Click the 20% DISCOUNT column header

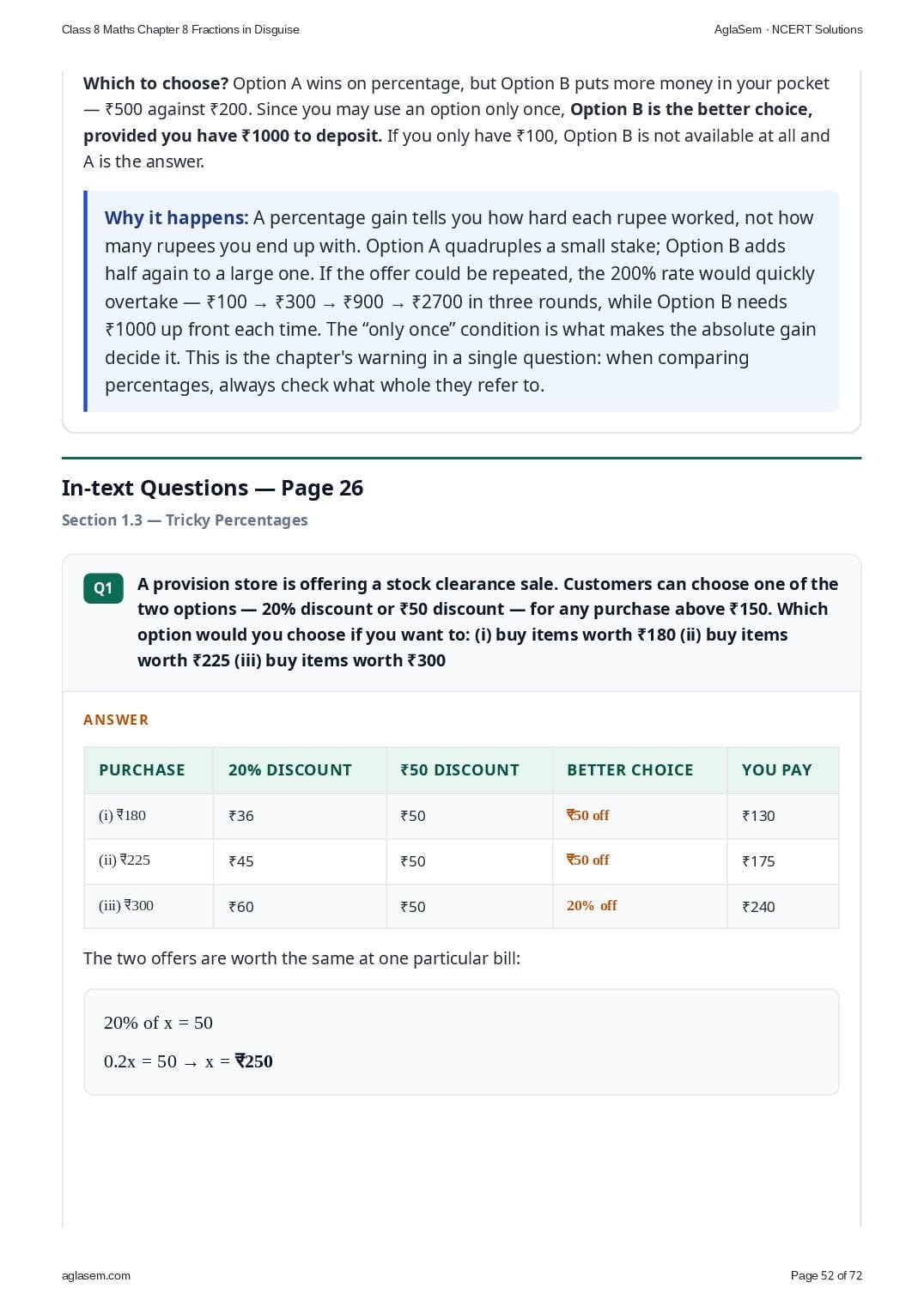[x=289, y=770]
